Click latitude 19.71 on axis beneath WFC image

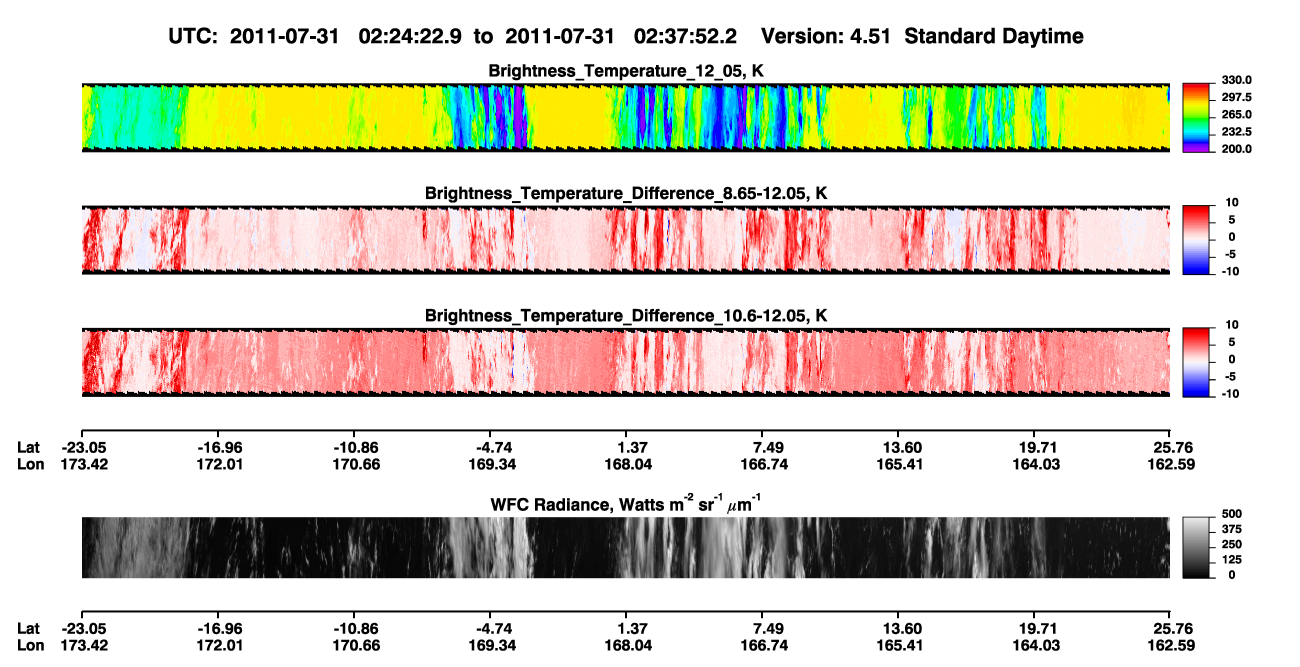coord(1036,629)
